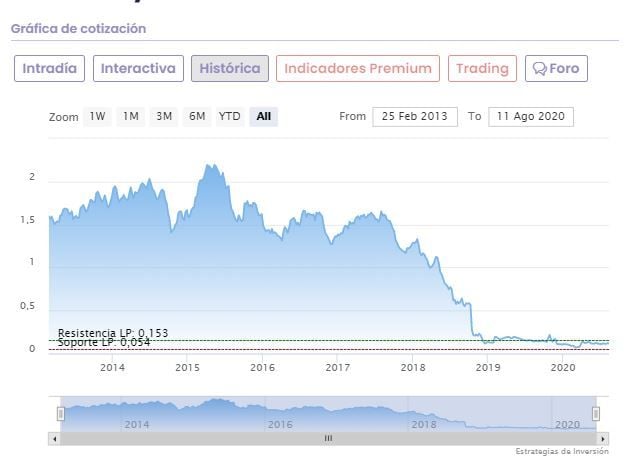Open the Estrategias de Inversión credit link
The image size is (633, 465).
(x=562, y=452)
